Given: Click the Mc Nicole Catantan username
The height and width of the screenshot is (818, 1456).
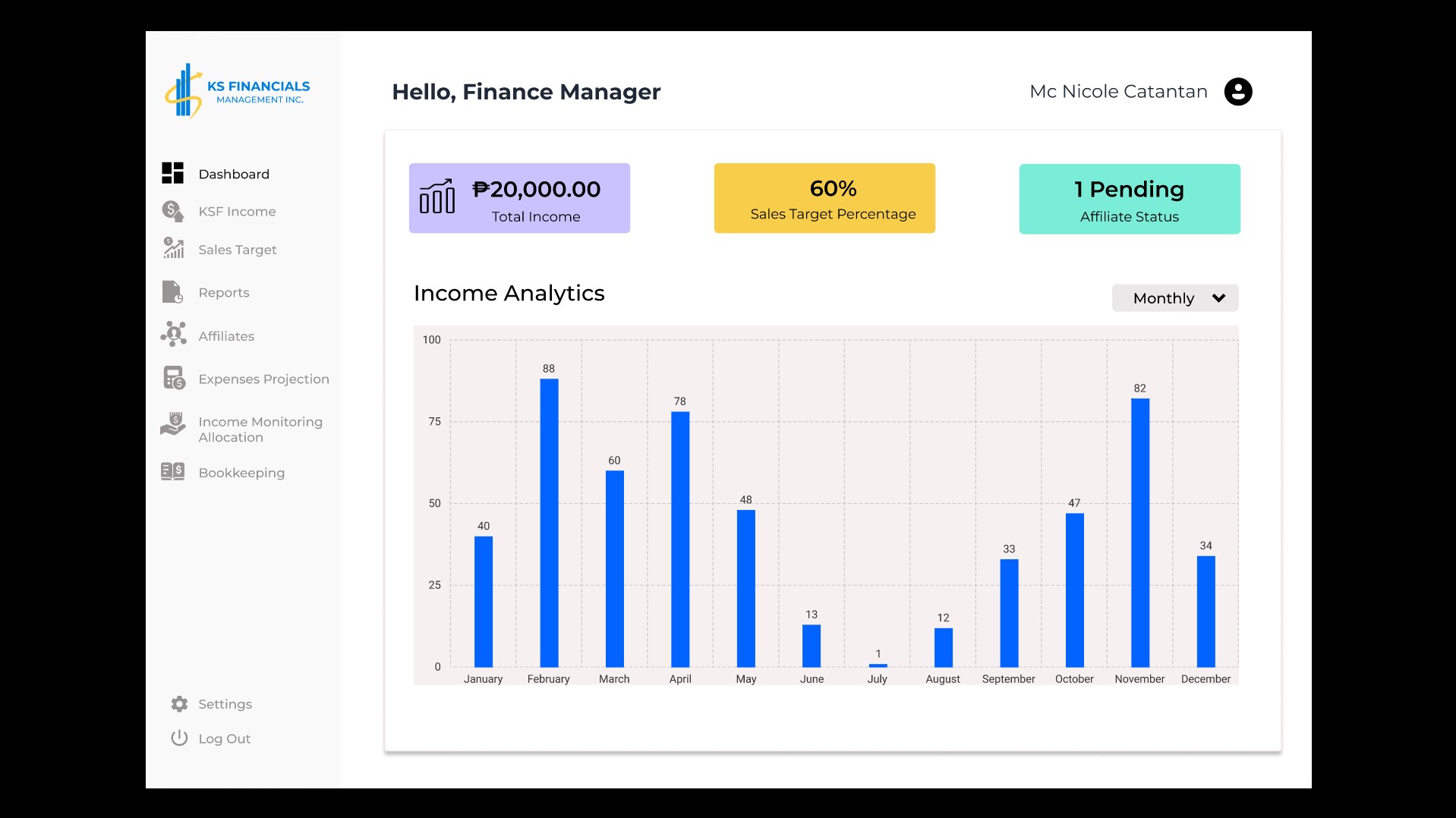Looking at the screenshot, I should click(x=1118, y=92).
